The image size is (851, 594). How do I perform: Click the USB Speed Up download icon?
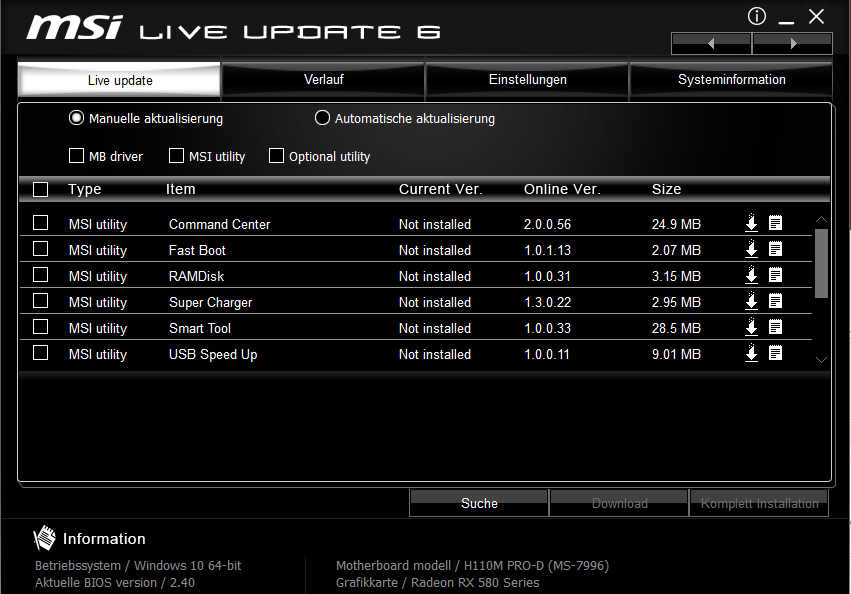(751, 353)
